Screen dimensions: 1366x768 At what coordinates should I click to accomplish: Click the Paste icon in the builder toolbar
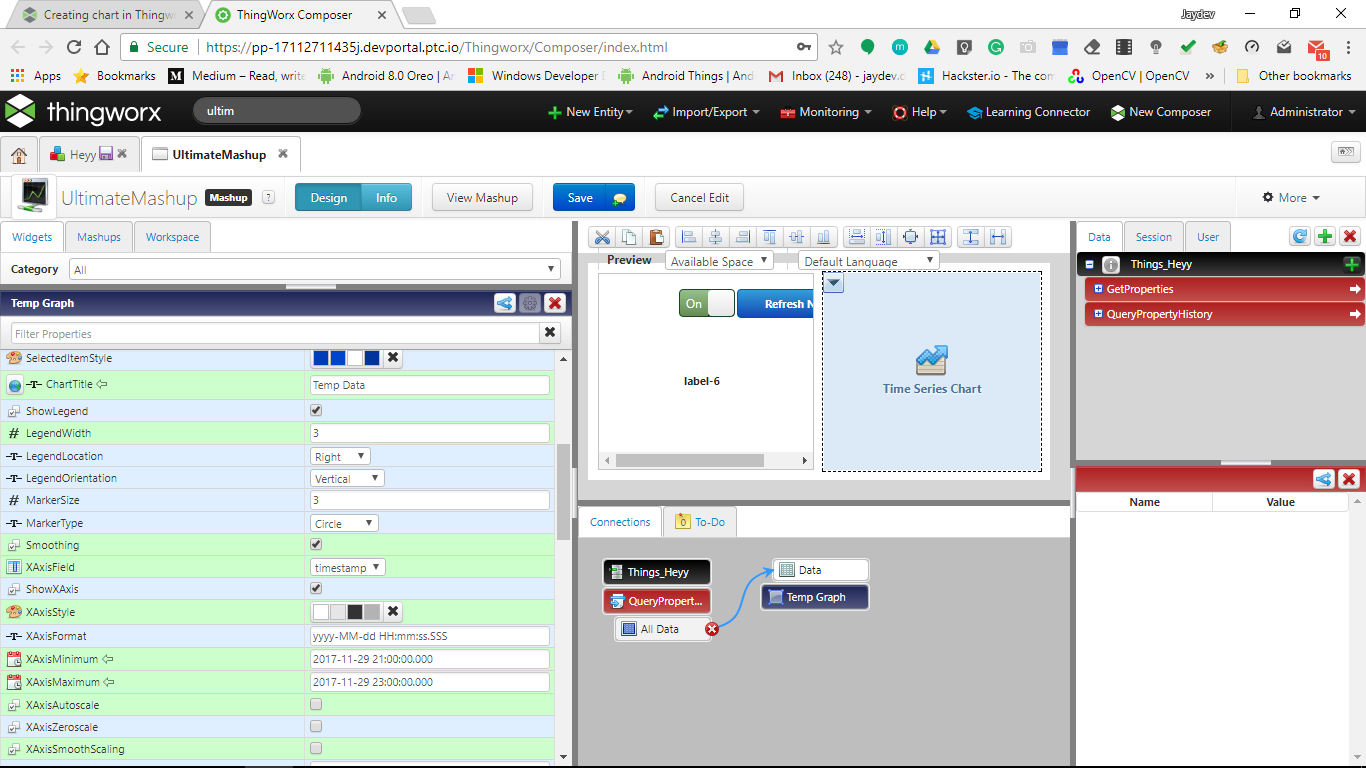pyautogui.click(x=655, y=237)
